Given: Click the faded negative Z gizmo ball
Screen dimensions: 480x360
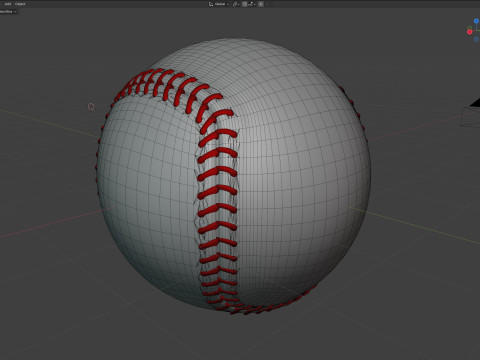Looking at the screenshot, I should tap(476, 39).
